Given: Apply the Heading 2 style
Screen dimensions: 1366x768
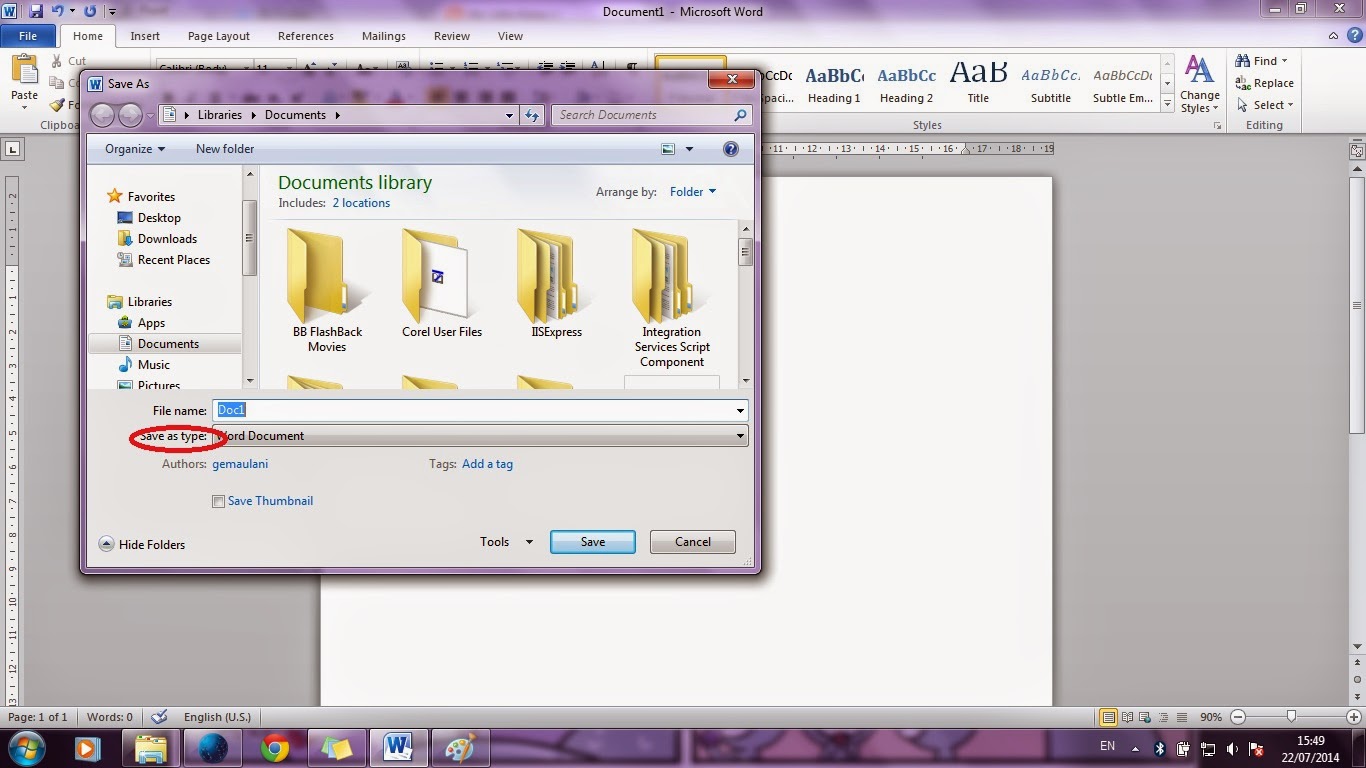Looking at the screenshot, I should pos(906,83).
